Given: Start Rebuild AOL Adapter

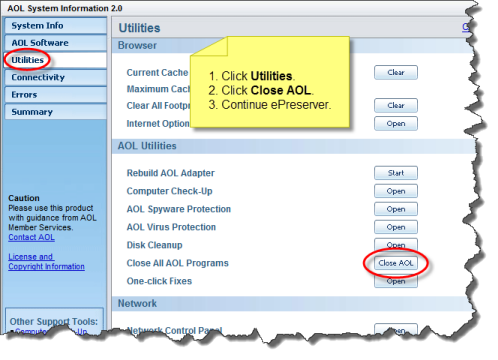Looking at the screenshot, I should [x=396, y=173].
